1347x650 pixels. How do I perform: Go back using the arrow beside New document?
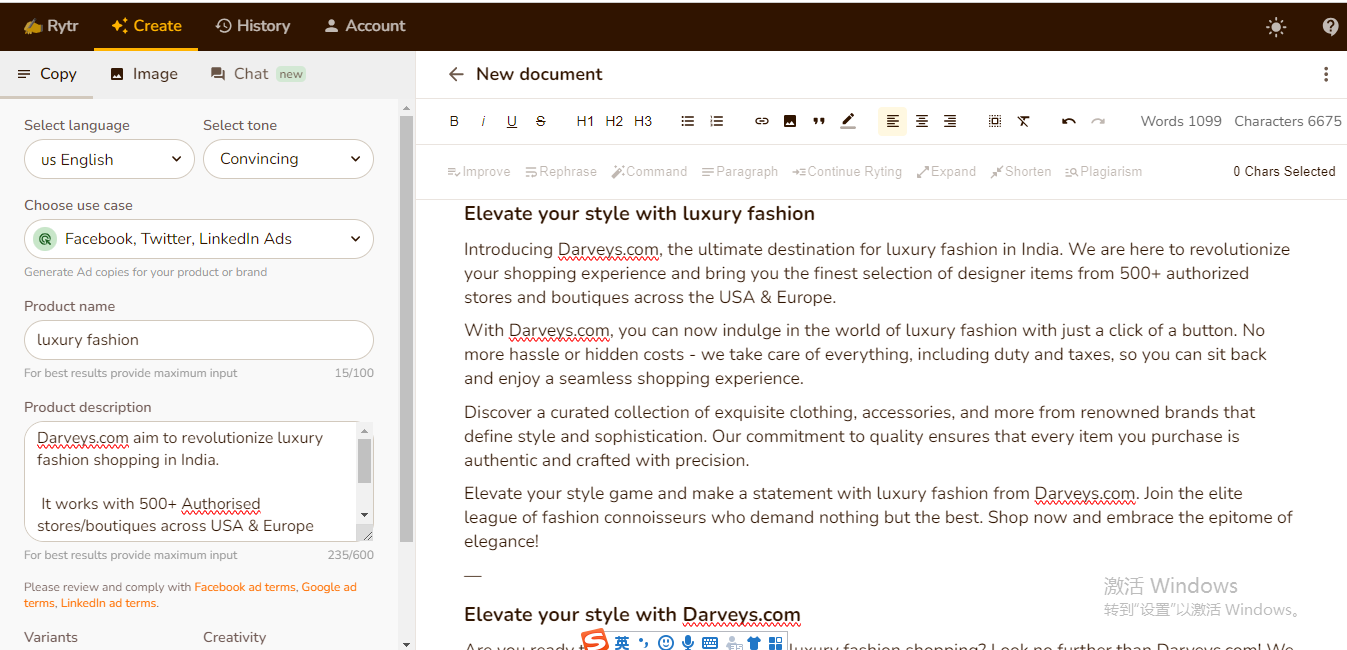(456, 74)
